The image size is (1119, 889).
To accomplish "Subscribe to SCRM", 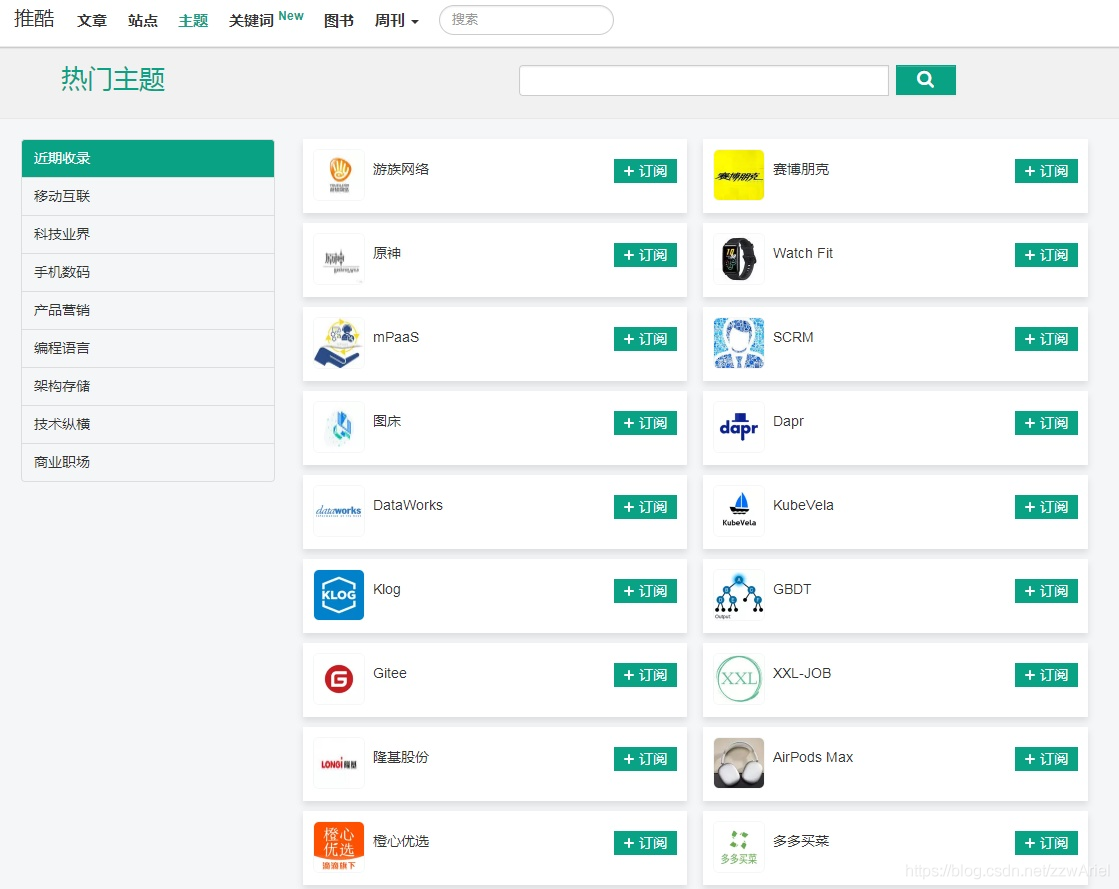I will coord(1046,339).
